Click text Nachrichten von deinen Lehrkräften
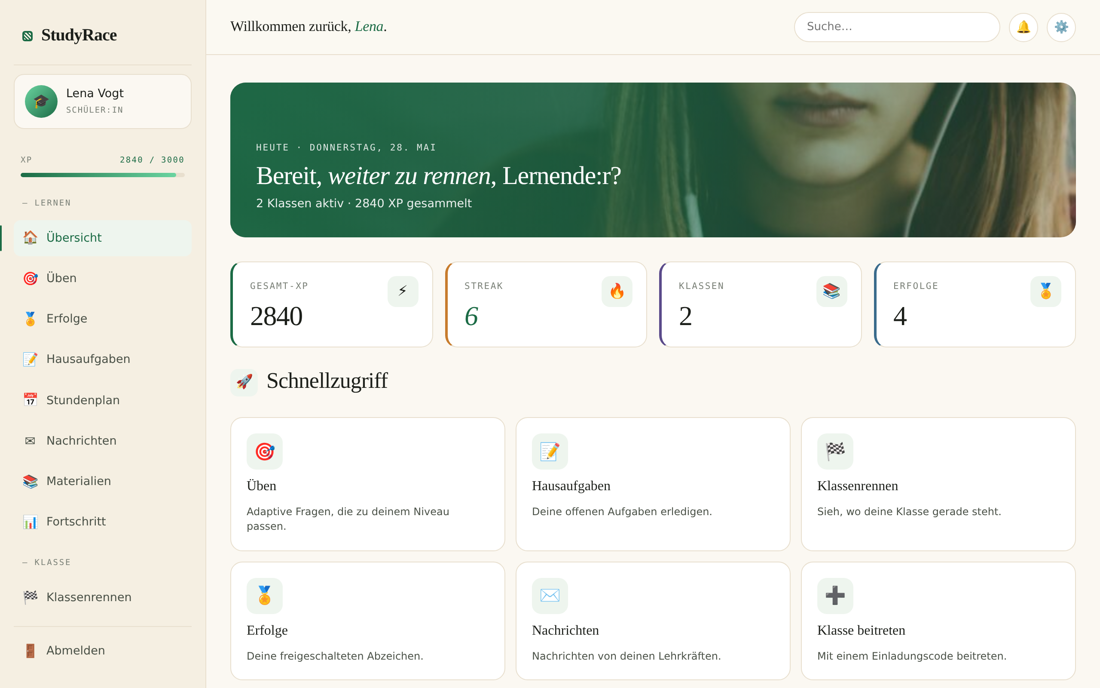 tap(626, 656)
